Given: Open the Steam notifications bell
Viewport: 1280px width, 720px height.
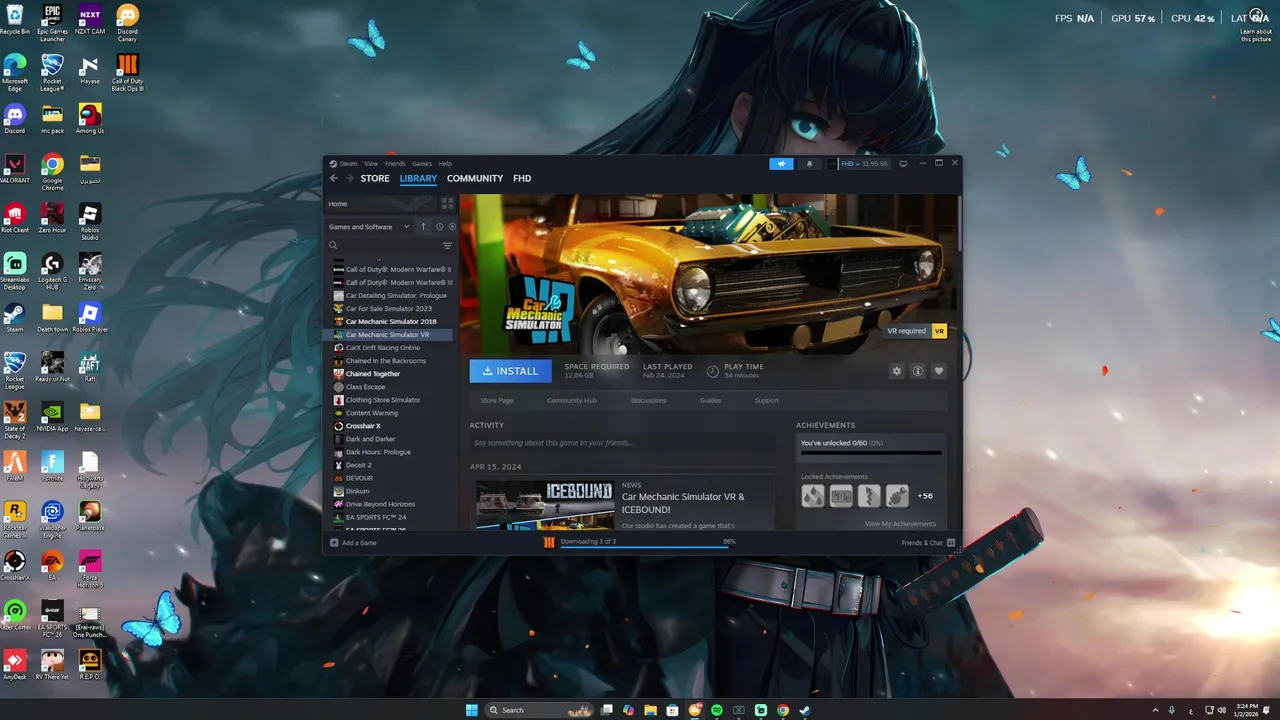Looking at the screenshot, I should pos(809,164).
